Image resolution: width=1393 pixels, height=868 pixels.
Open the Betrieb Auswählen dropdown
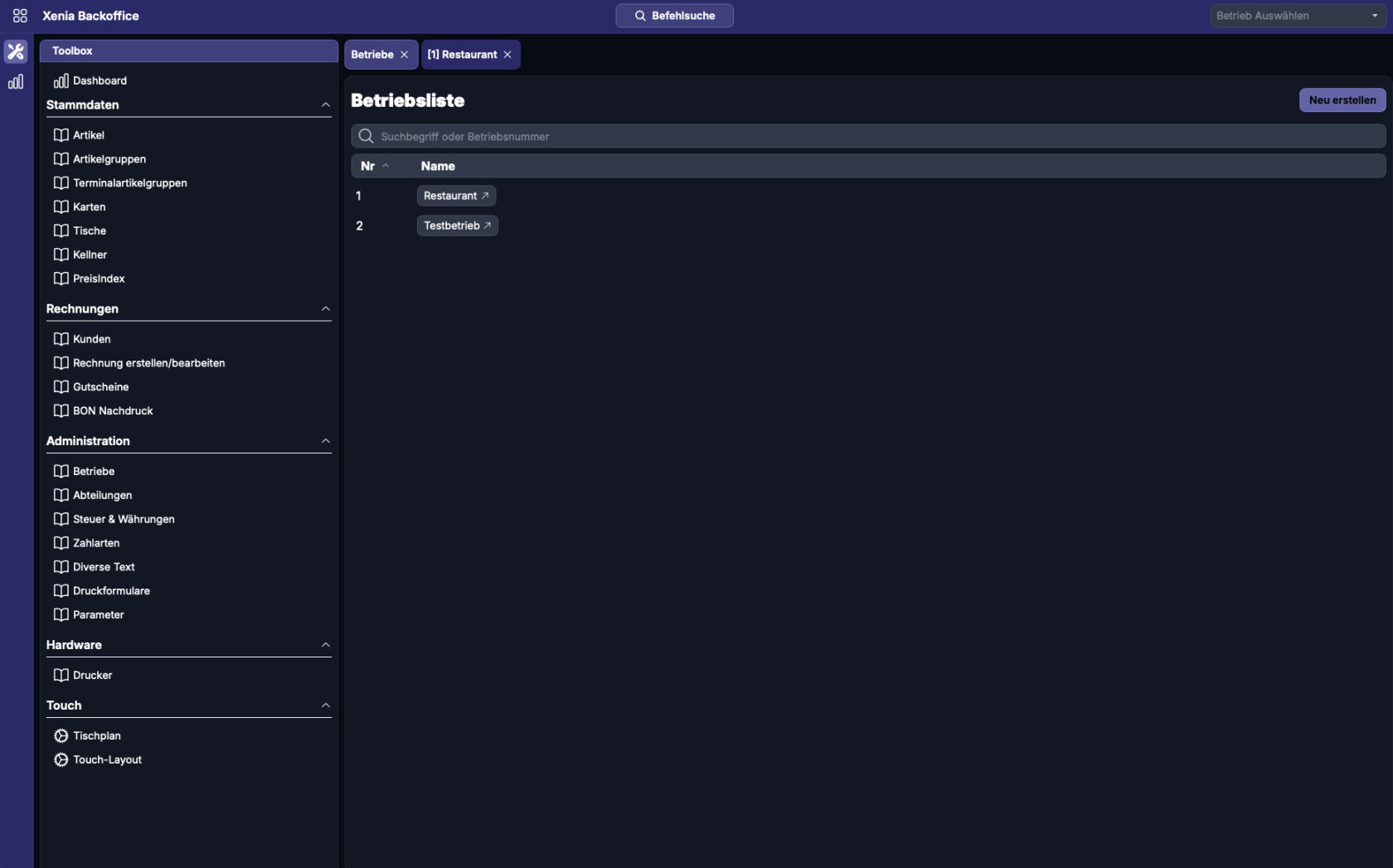tap(1298, 16)
